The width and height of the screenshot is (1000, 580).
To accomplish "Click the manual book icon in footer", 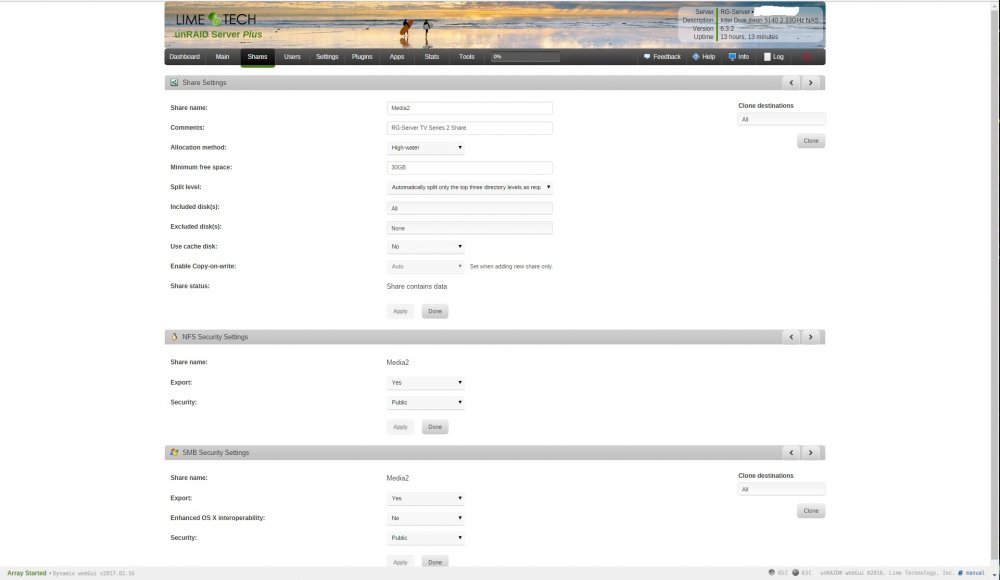I will point(960,572).
